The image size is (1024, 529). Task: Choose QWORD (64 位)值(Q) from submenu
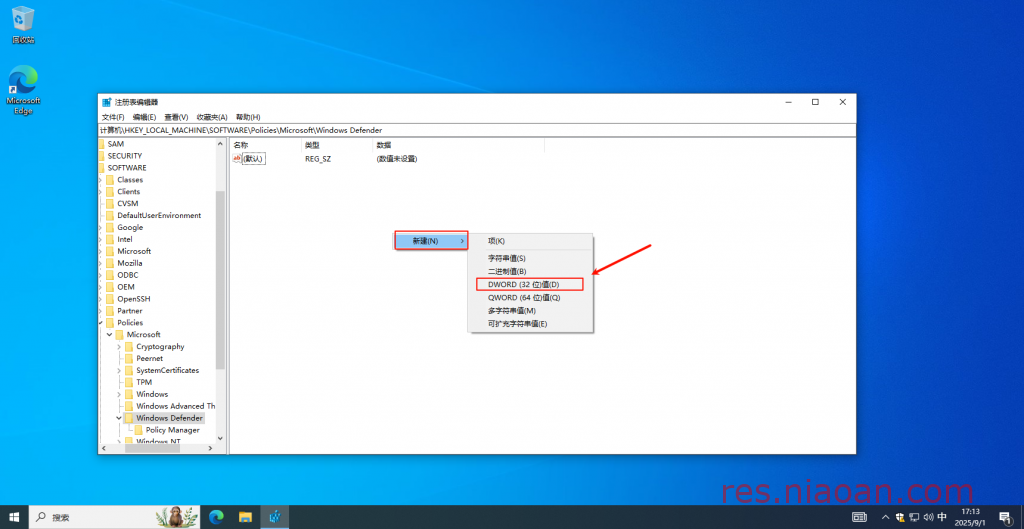click(529, 297)
